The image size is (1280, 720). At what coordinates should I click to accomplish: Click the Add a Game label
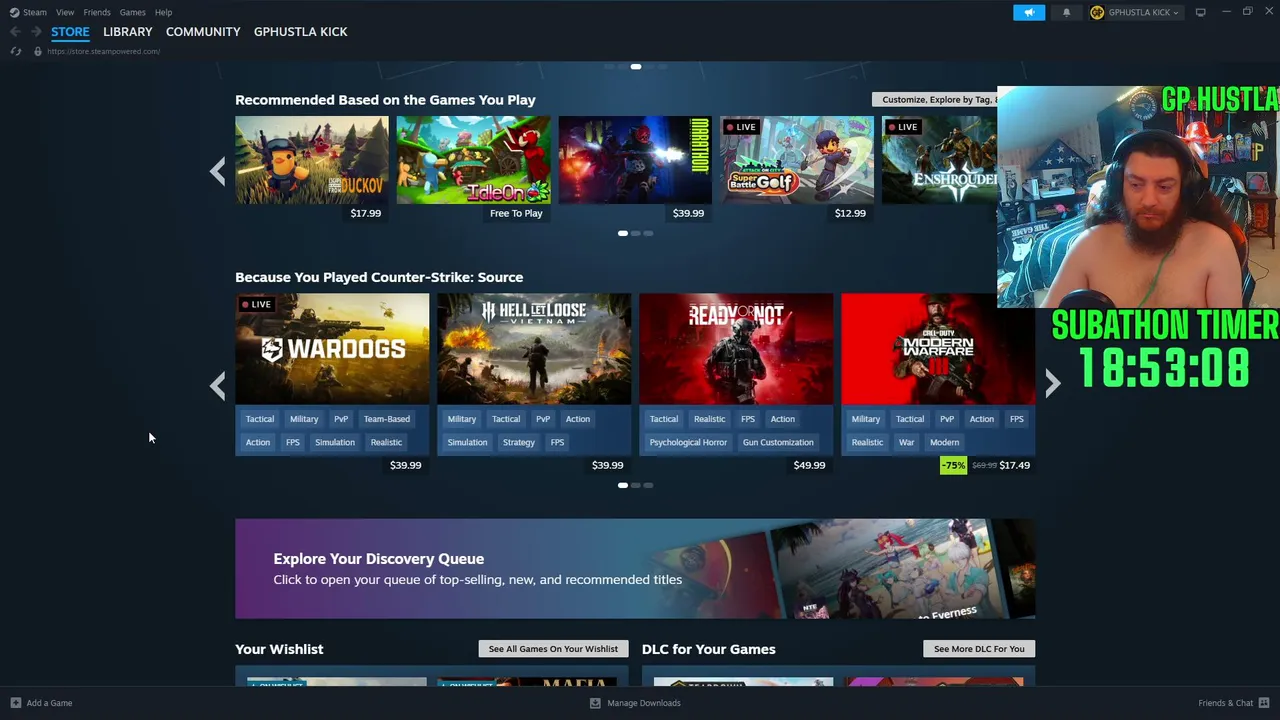pyautogui.click(x=49, y=703)
